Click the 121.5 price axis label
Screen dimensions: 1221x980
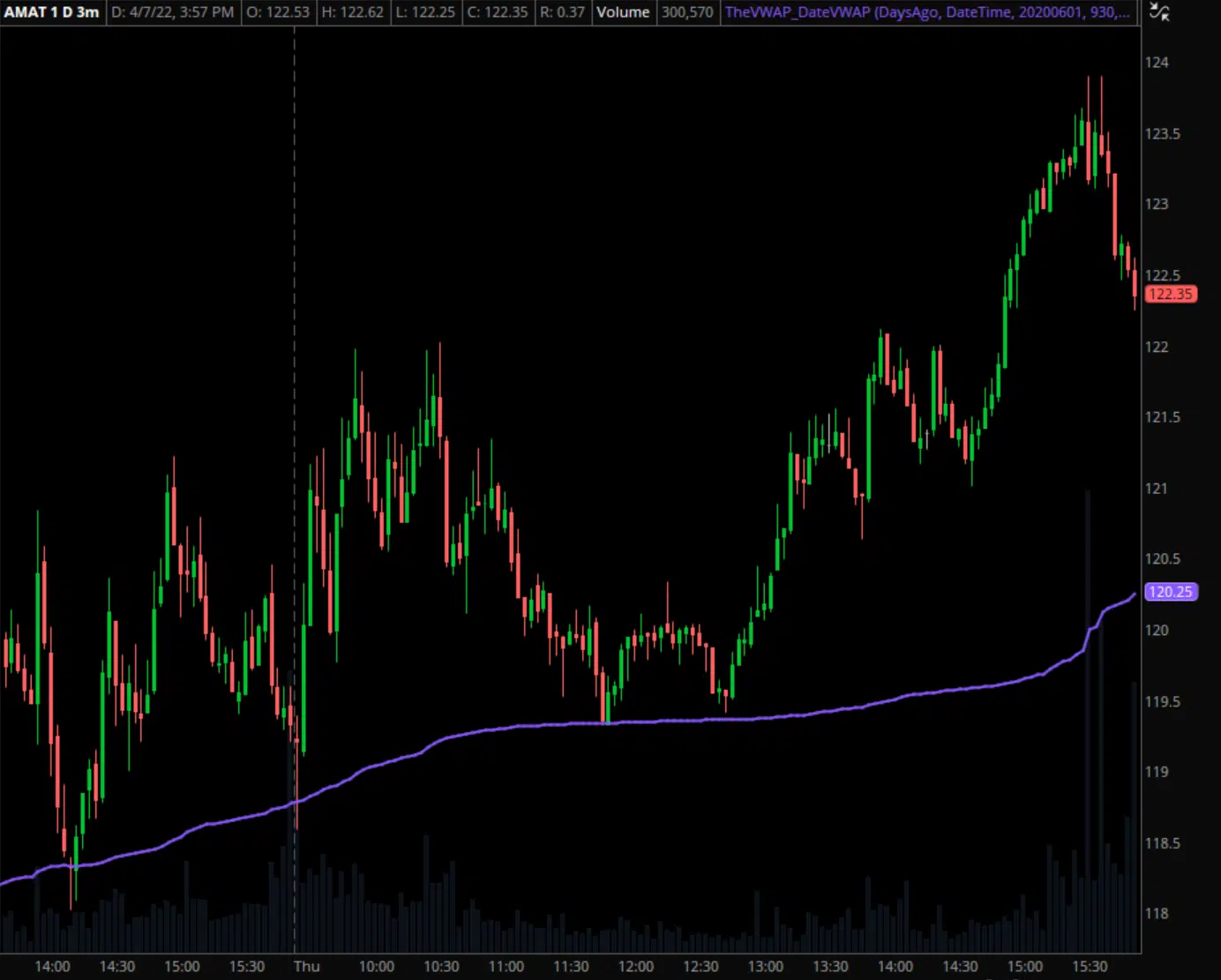tap(1163, 417)
